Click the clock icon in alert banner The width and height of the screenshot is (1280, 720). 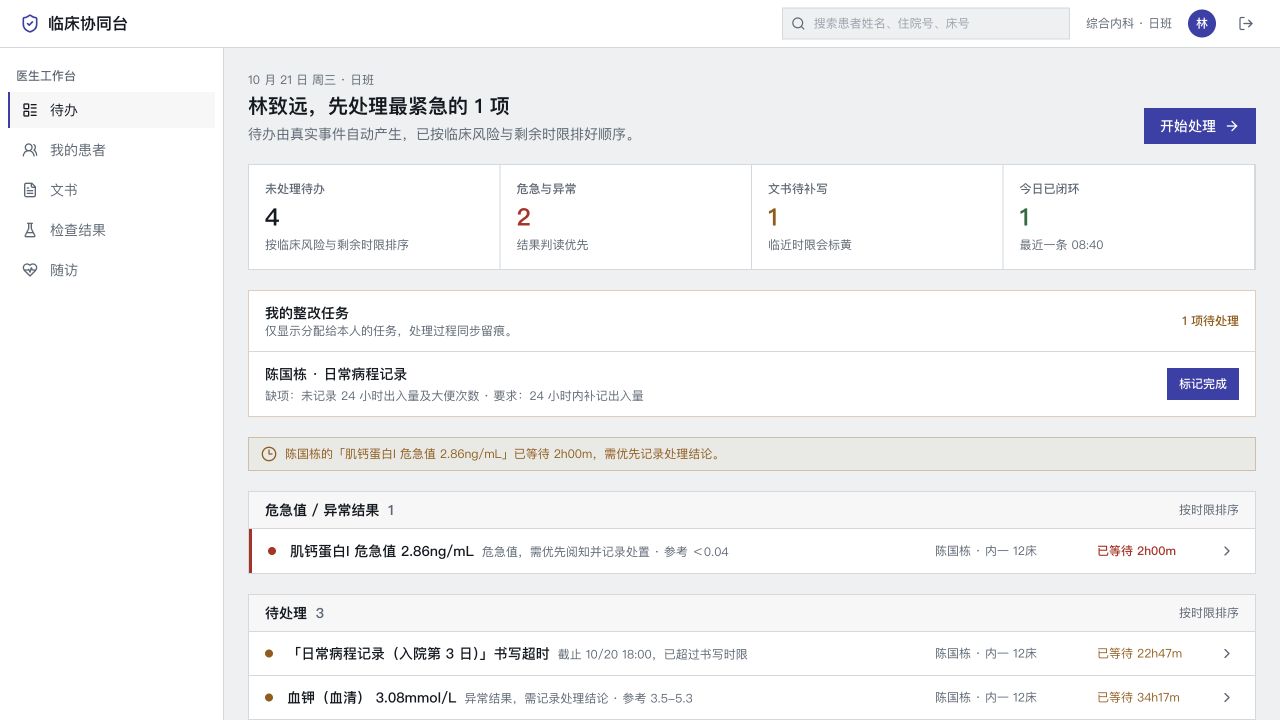(x=269, y=454)
